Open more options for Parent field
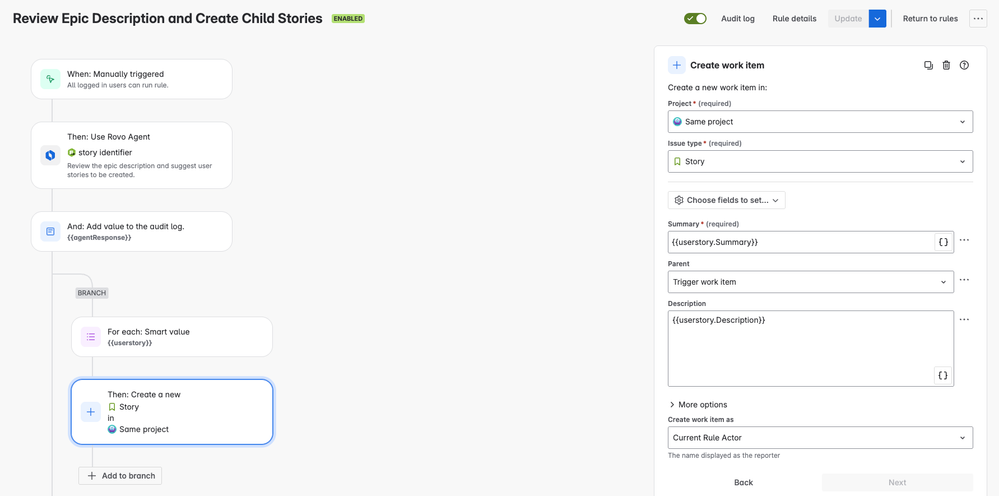Viewport: 999px width, 496px height. (x=964, y=280)
